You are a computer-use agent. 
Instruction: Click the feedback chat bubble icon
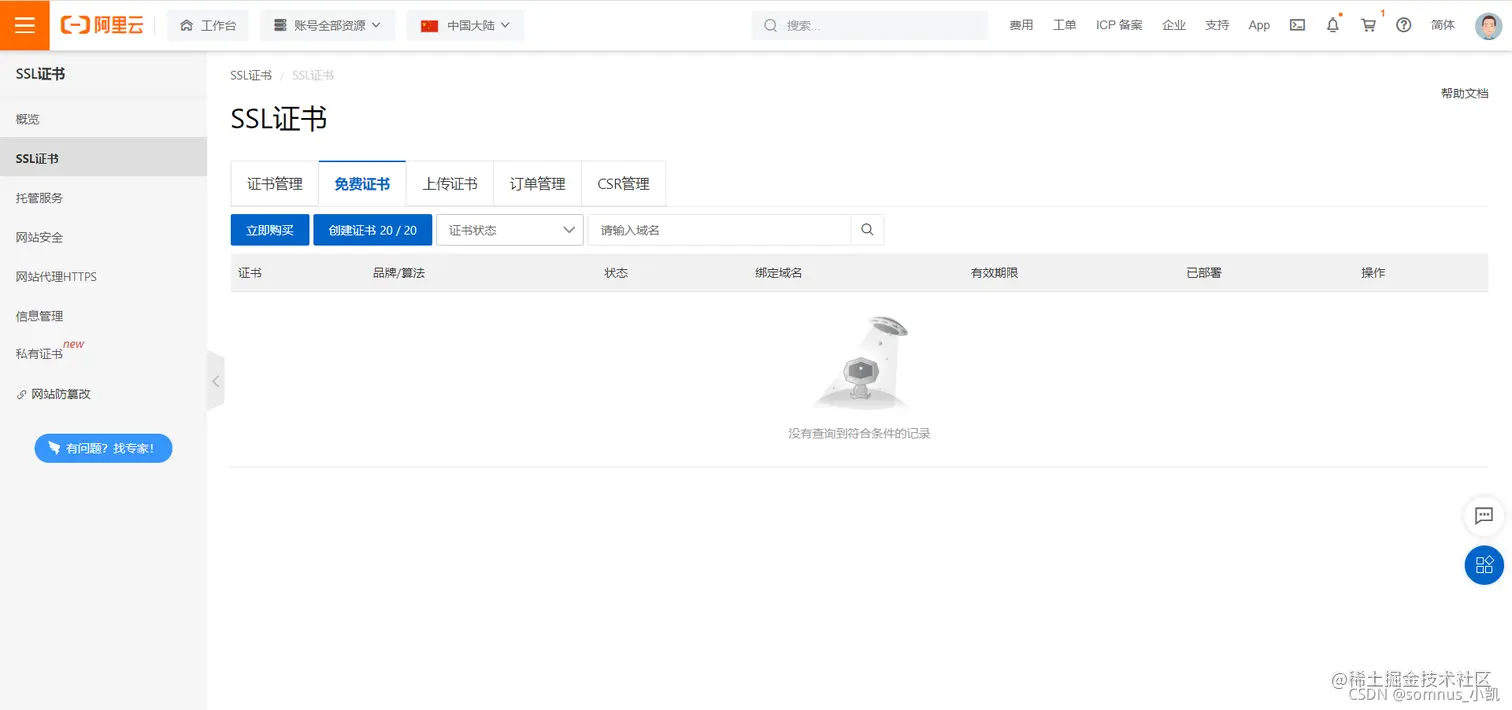tap(1483, 516)
